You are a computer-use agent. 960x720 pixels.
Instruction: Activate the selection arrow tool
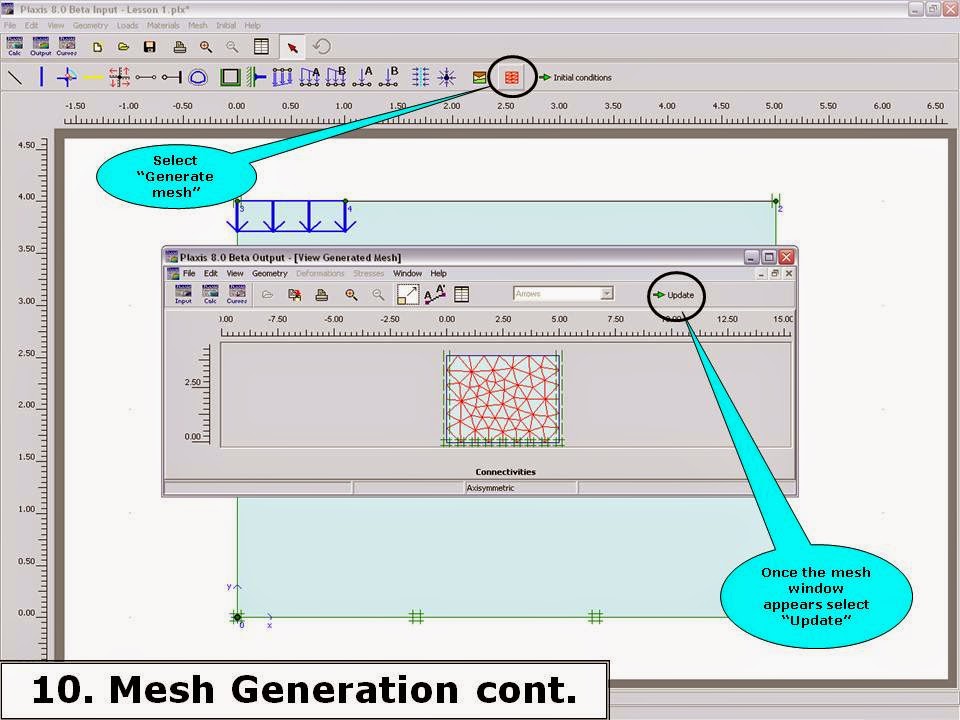[292, 45]
